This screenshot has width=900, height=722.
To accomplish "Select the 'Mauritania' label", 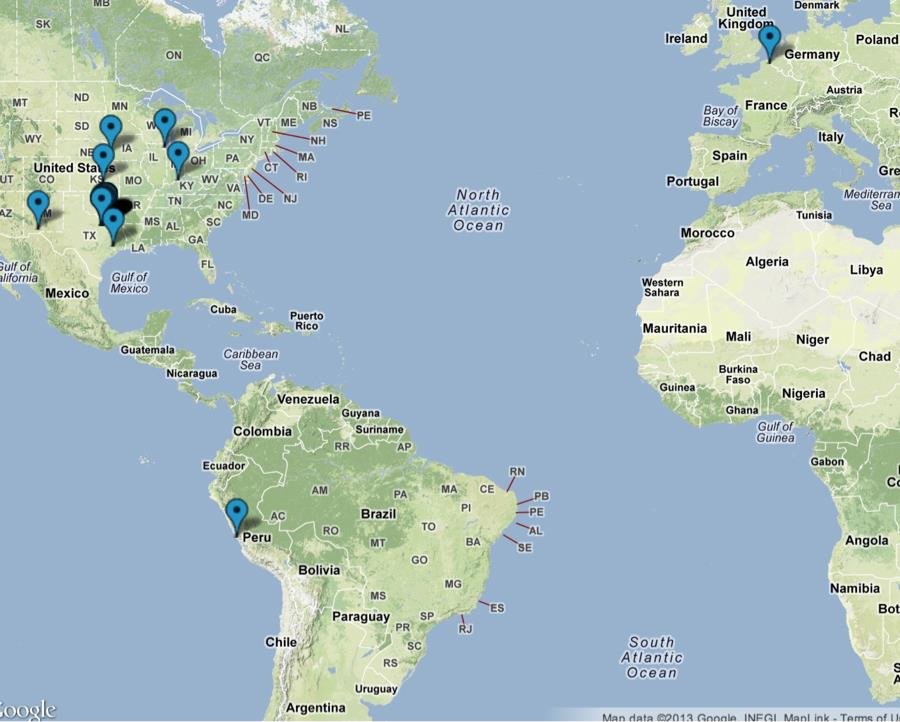I will [674, 329].
